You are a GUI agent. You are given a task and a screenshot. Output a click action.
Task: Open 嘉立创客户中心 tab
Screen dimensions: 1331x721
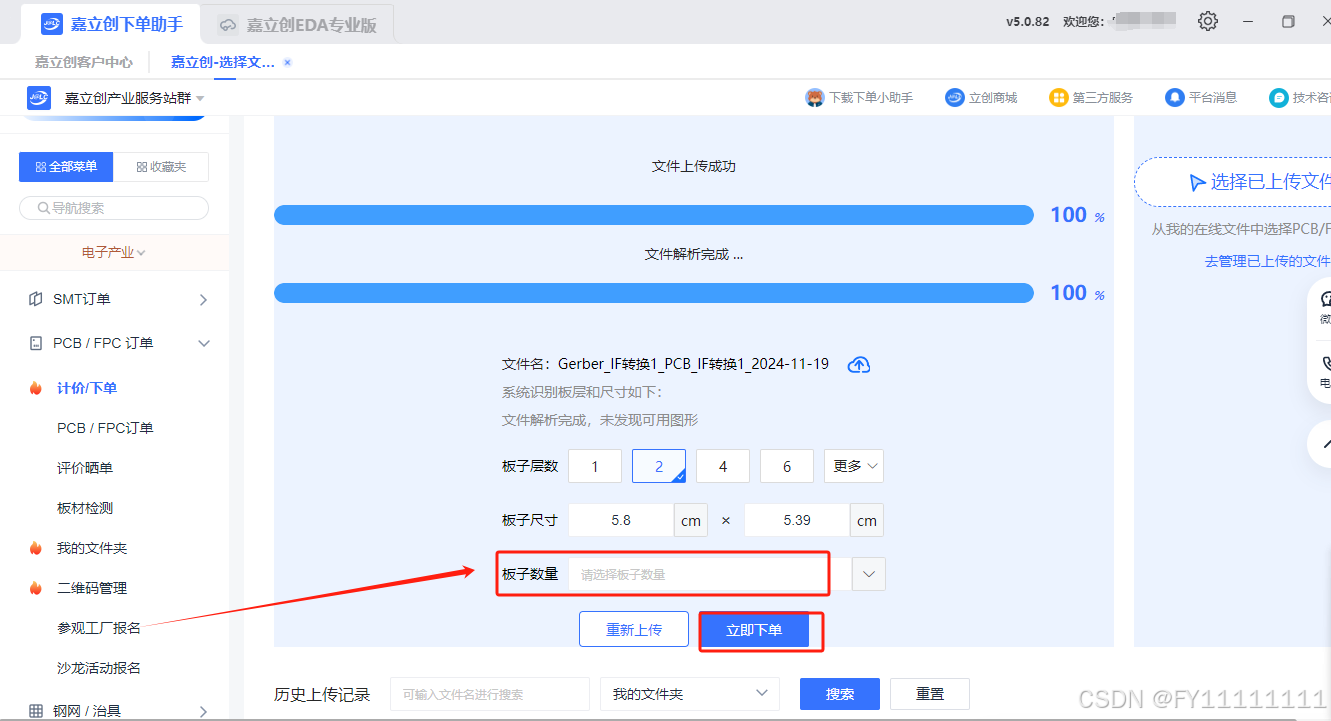click(84, 62)
